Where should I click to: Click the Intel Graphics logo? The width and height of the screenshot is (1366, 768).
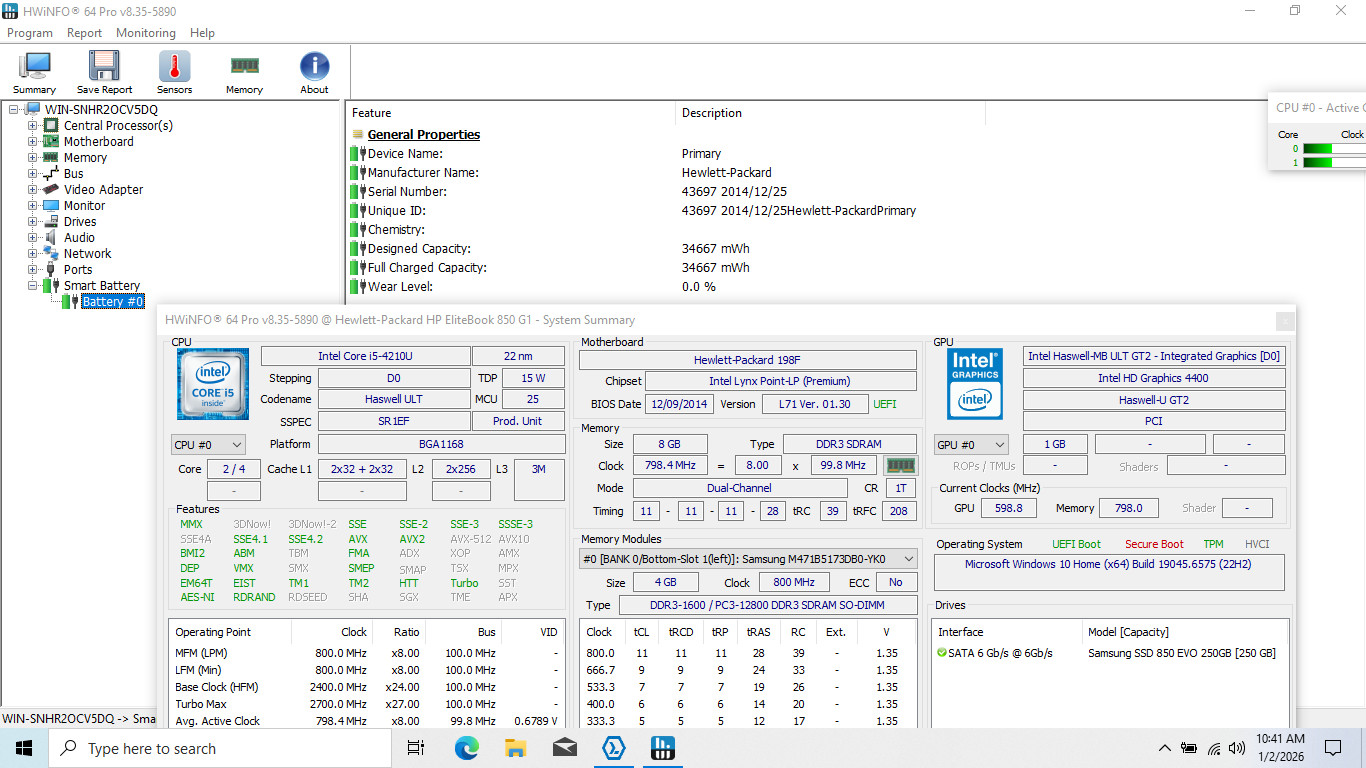click(x=975, y=384)
